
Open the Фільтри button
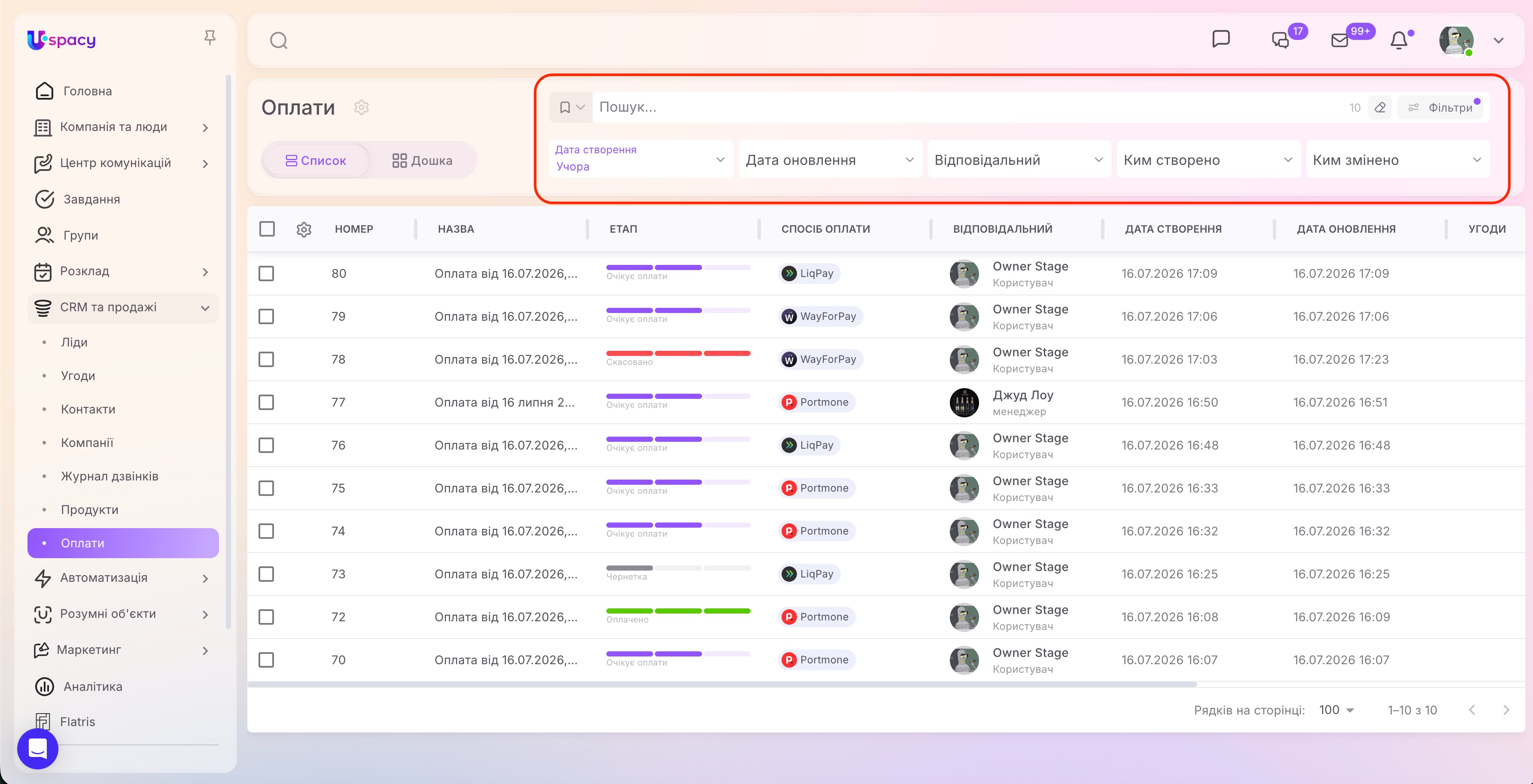pyautogui.click(x=1440, y=108)
